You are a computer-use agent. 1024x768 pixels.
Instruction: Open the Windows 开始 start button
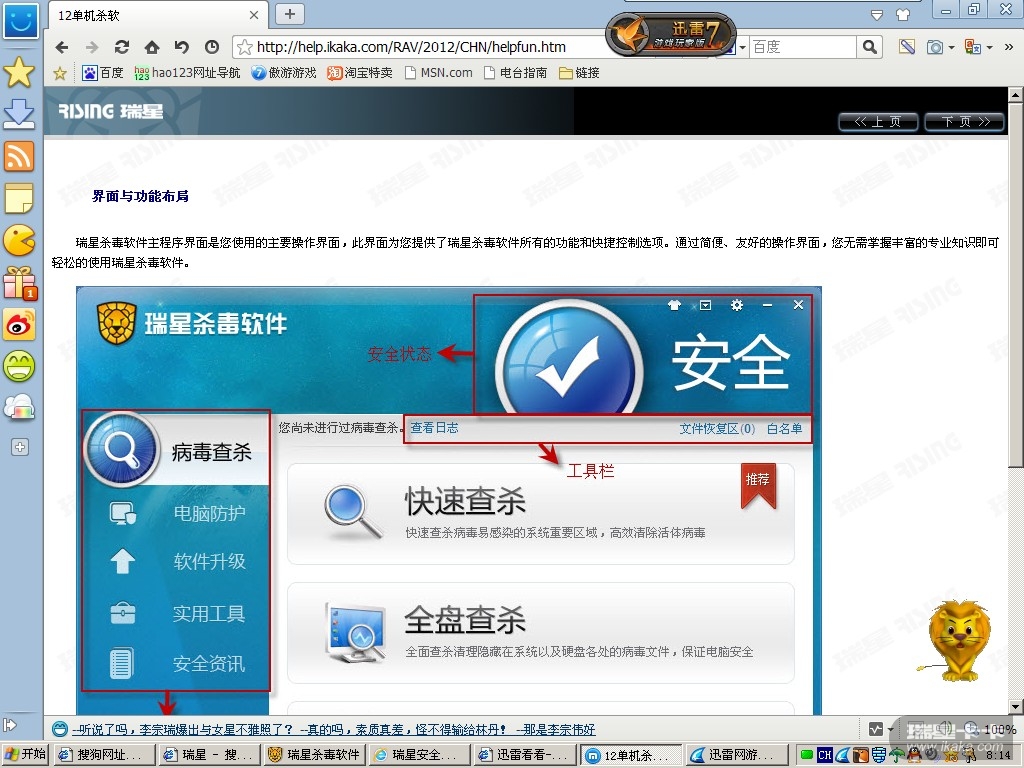[25, 754]
